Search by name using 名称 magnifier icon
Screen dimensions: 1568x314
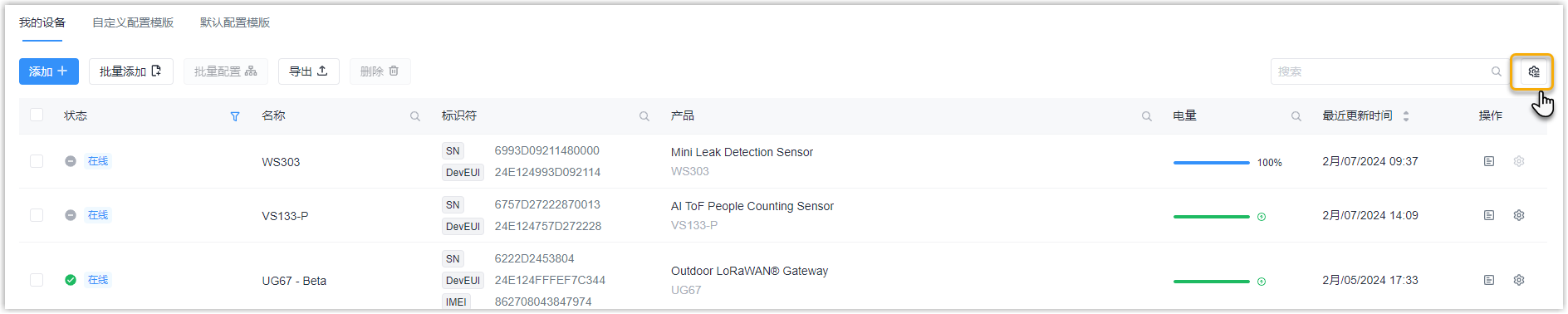[x=414, y=117]
